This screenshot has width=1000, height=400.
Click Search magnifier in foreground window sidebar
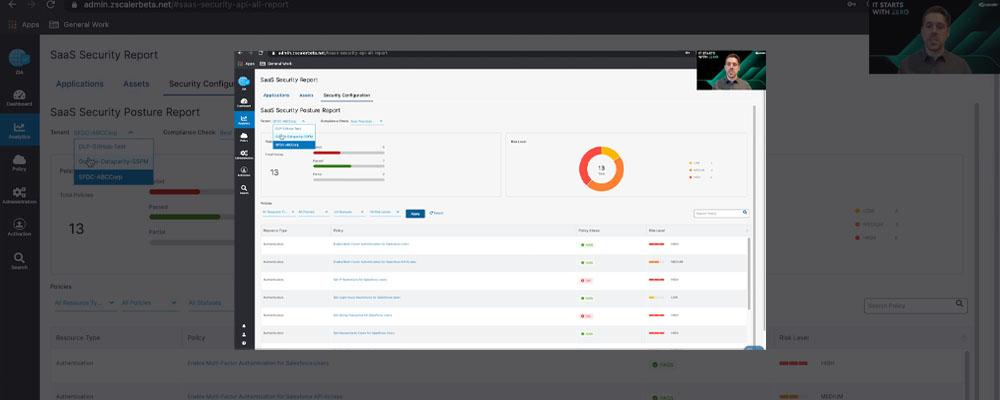244,189
